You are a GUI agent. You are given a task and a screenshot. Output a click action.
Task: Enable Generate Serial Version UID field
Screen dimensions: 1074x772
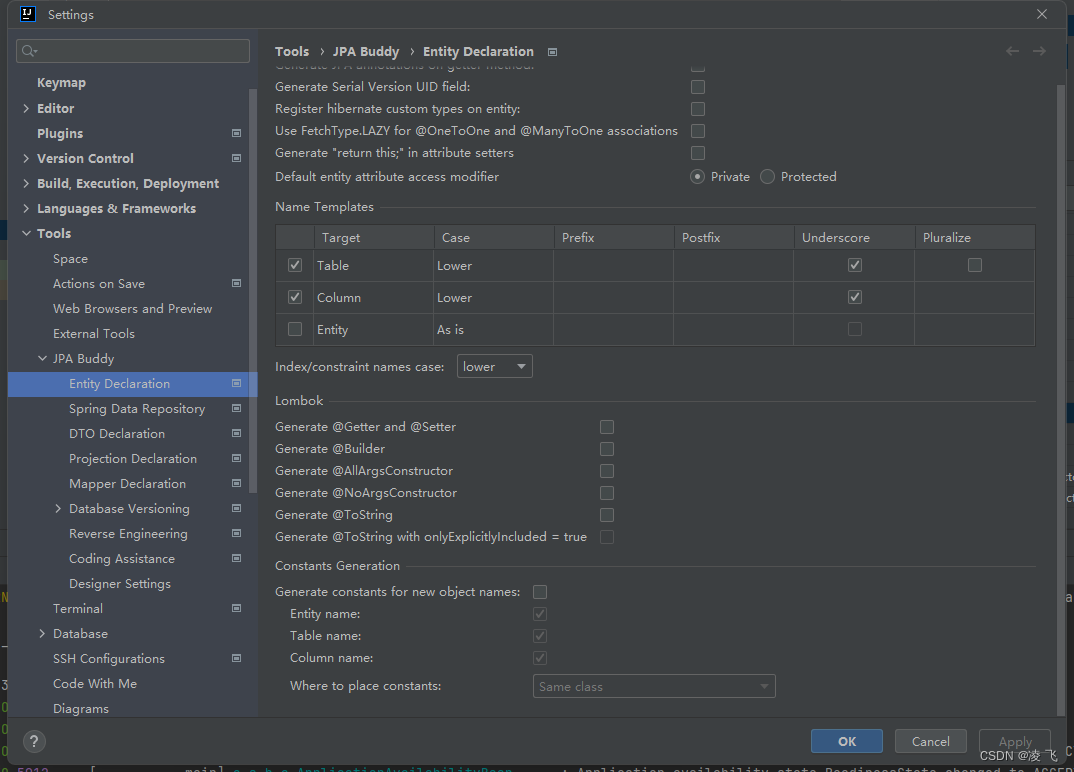698,87
